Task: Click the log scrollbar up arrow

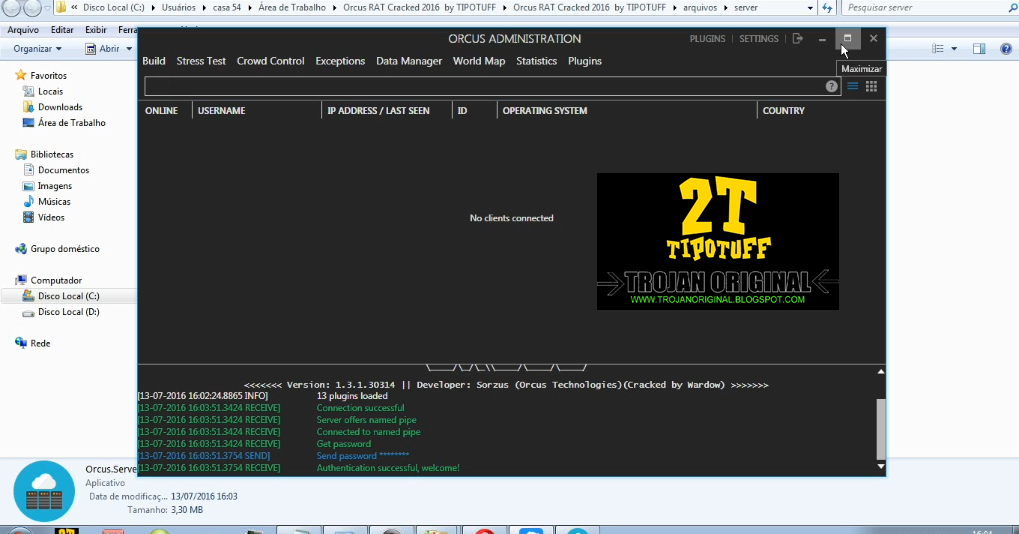Action: tap(881, 372)
